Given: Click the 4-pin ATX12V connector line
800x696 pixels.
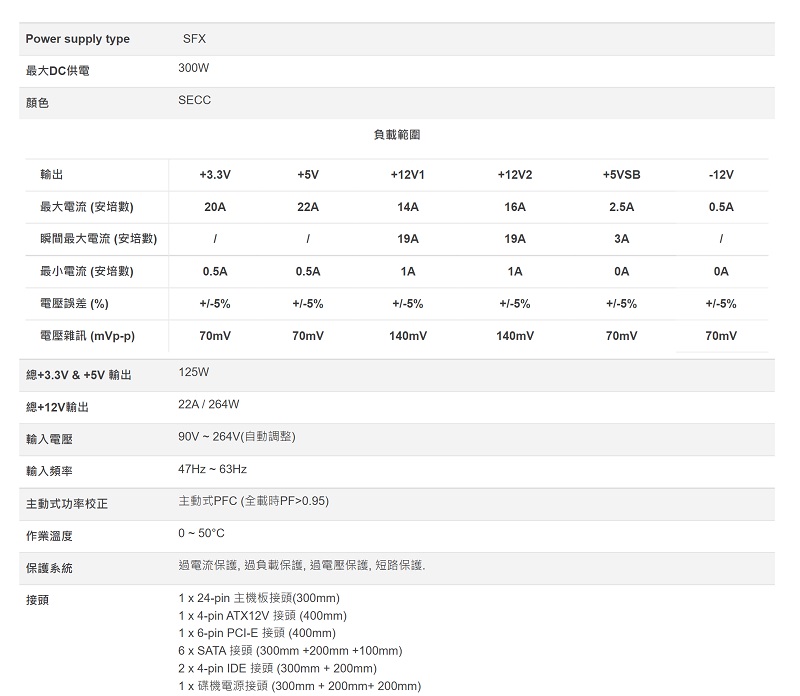Looking at the screenshot, I should (x=263, y=615).
